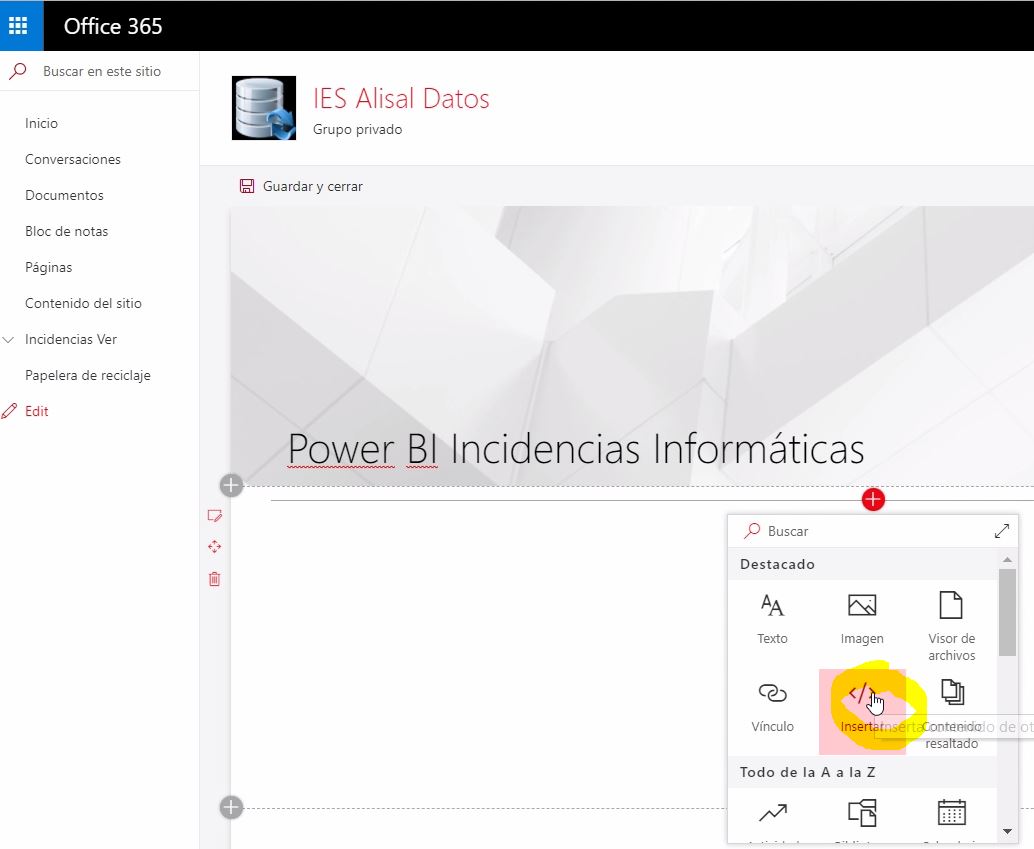The width and height of the screenshot is (1034, 849).
Task: Click the red plus add web part button
Action: (x=873, y=499)
